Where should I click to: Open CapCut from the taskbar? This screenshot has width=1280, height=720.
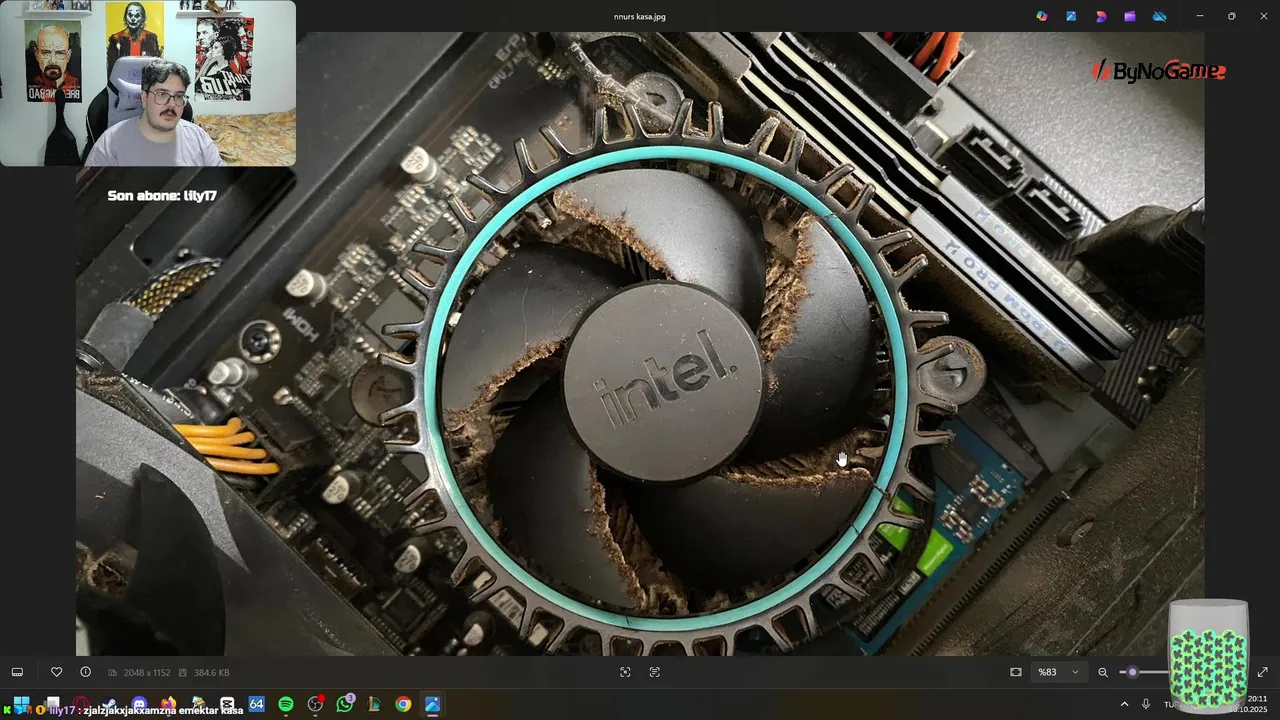pyautogui.click(x=227, y=704)
